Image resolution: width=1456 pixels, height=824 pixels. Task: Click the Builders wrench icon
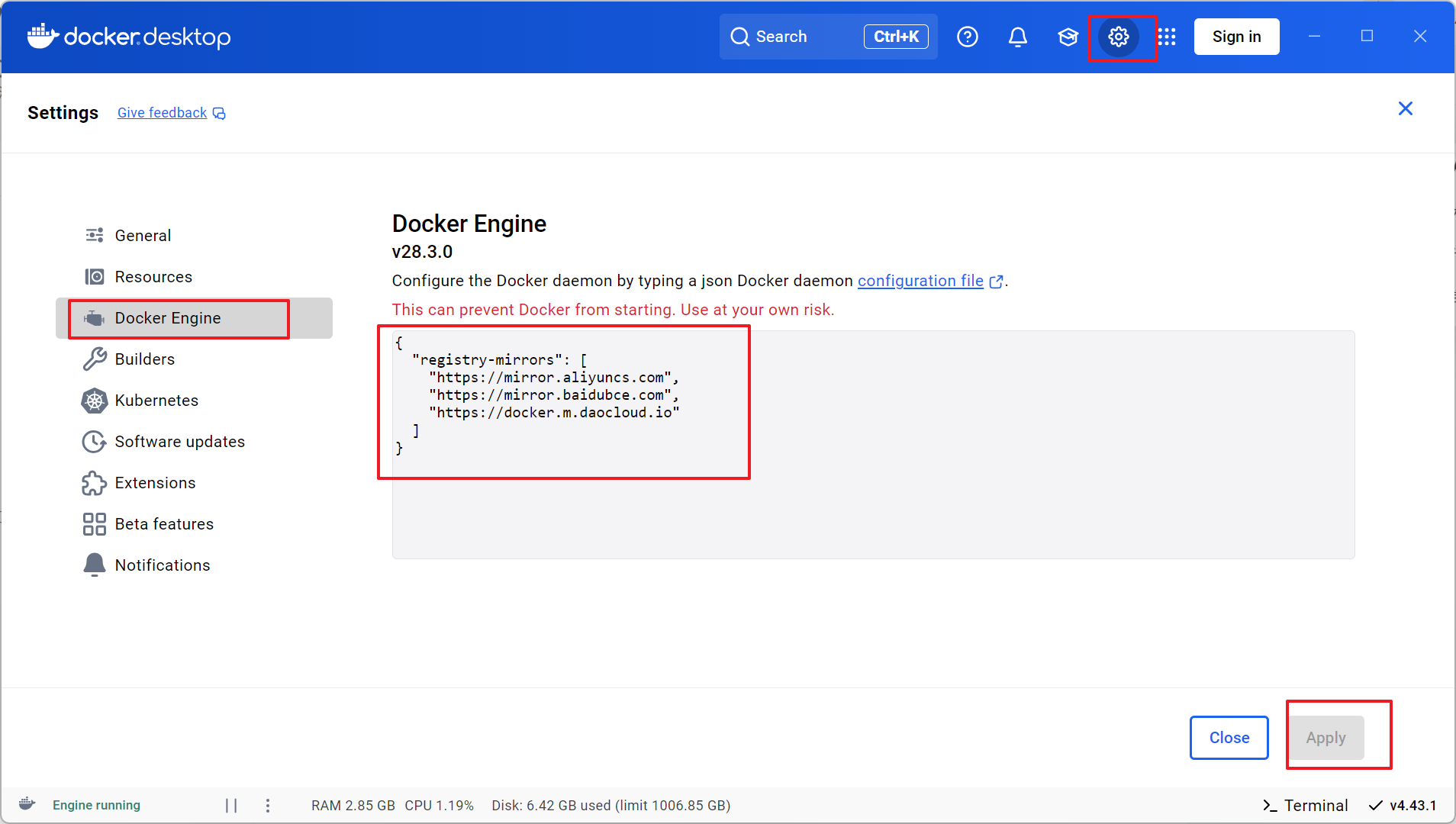coord(95,359)
